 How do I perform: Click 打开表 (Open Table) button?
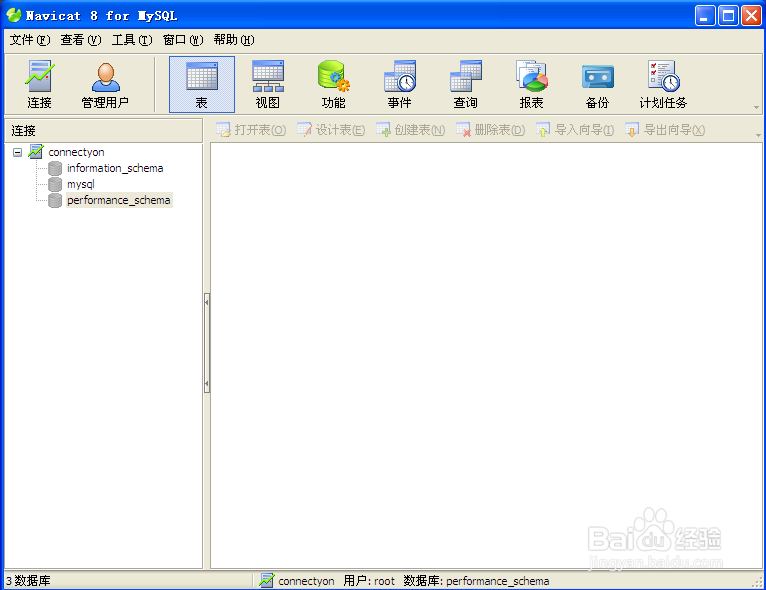click(x=251, y=130)
